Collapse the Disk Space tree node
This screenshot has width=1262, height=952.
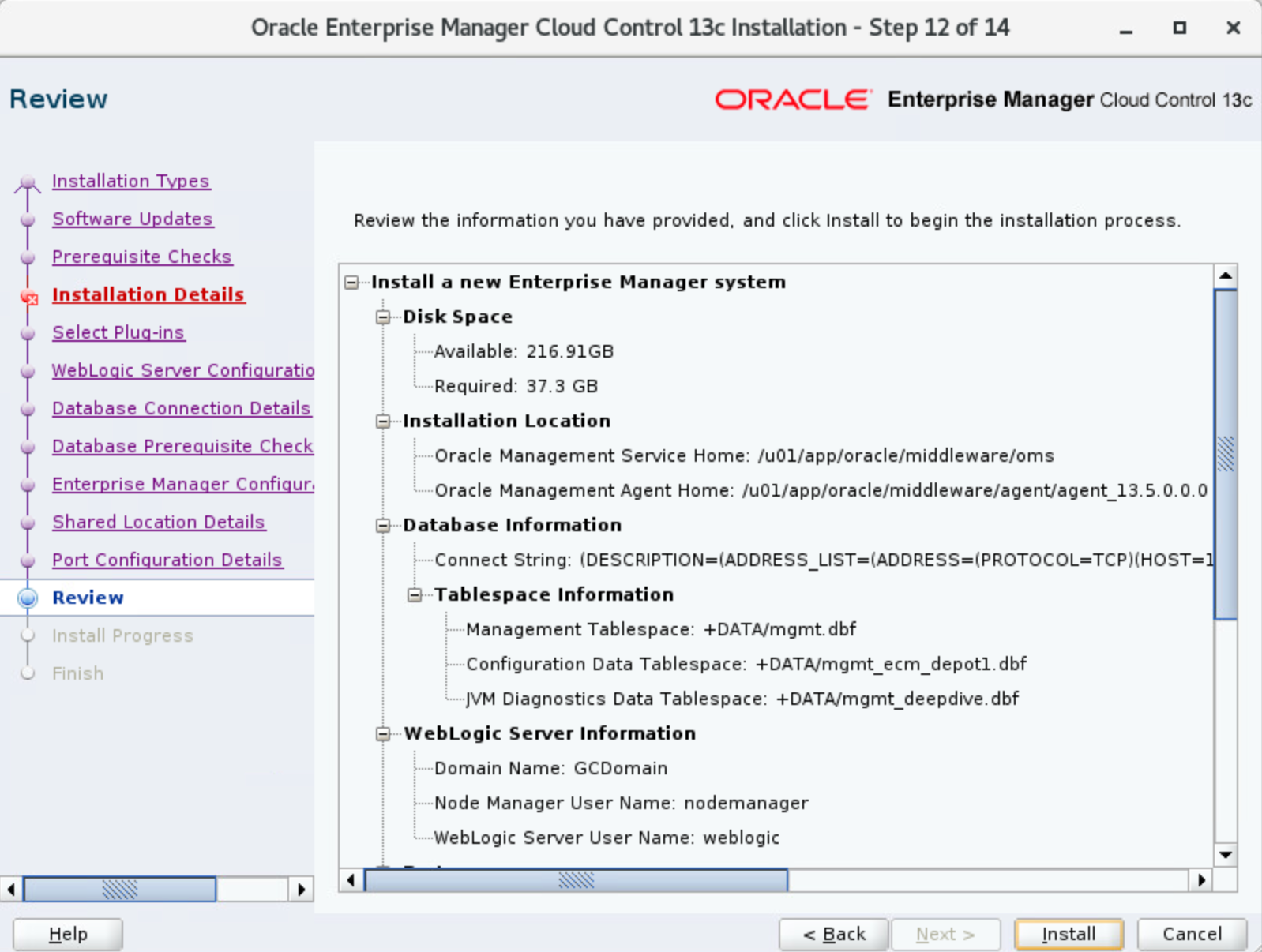[x=383, y=317]
